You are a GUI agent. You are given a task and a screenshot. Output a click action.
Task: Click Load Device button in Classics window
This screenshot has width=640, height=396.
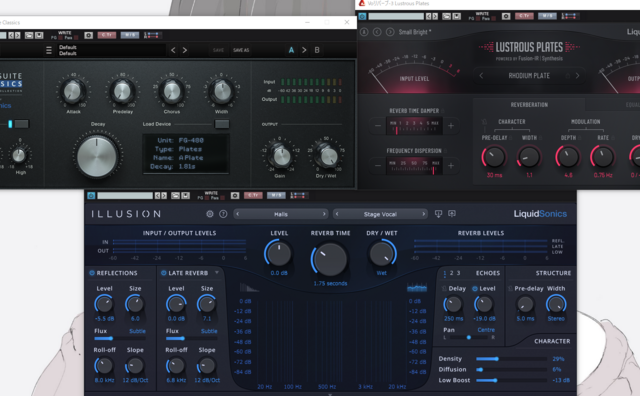(x=222, y=124)
